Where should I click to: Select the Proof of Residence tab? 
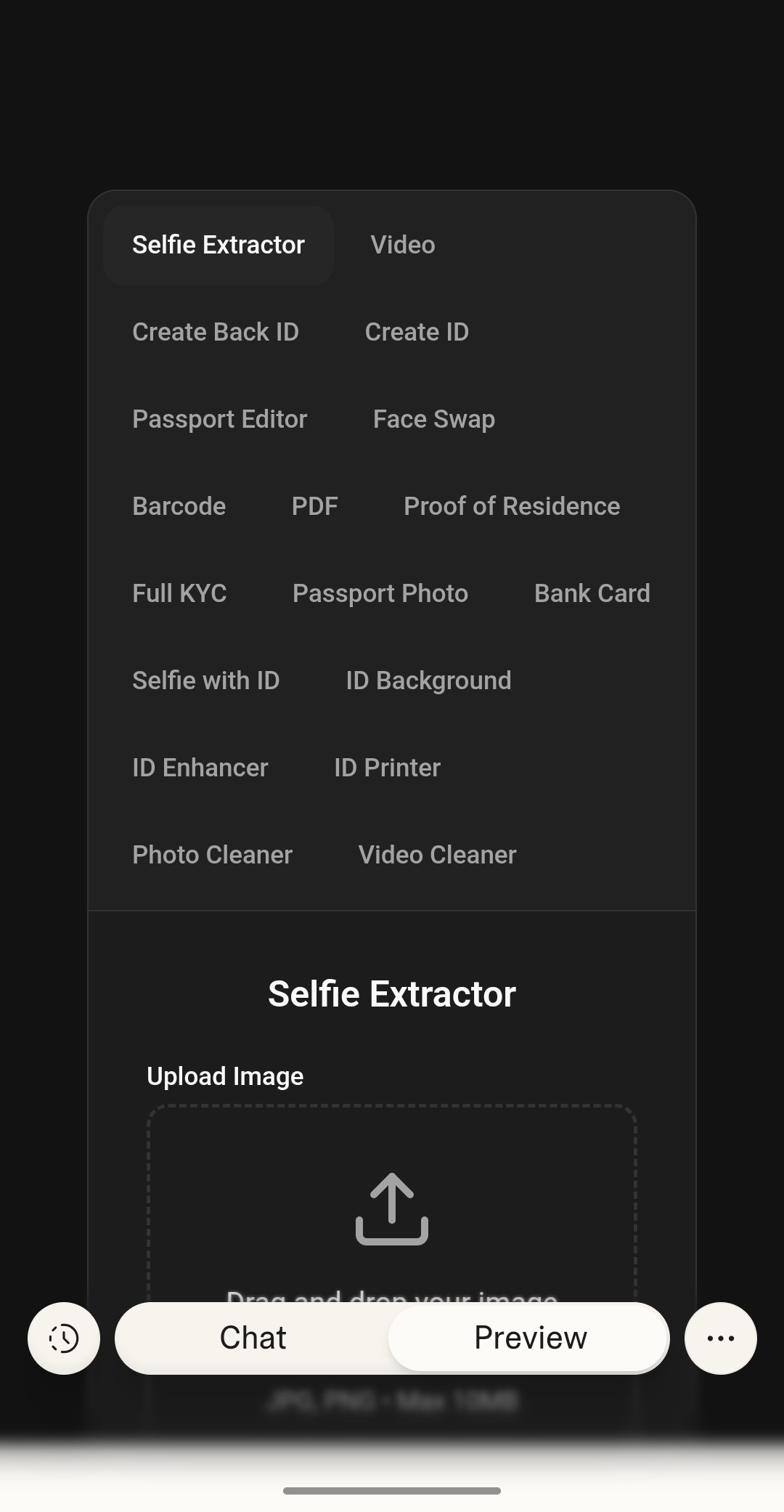point(512,507)
